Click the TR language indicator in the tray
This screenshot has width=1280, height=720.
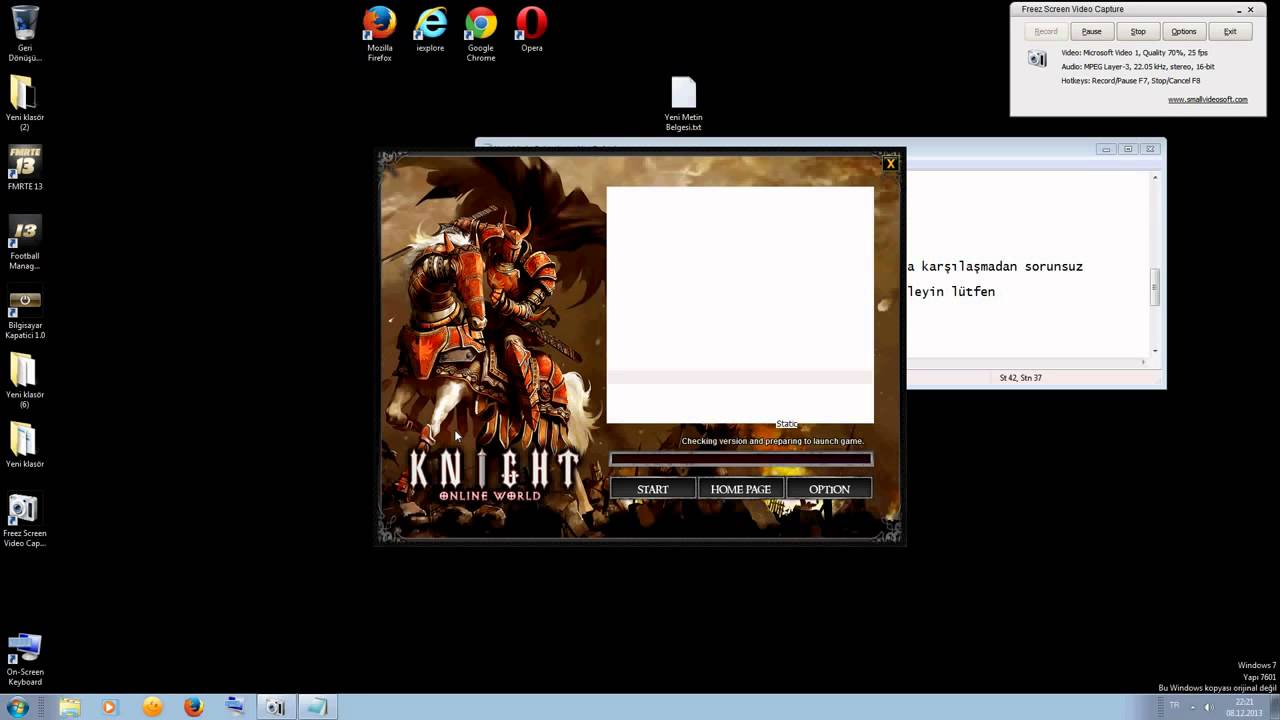[1174, 706]
